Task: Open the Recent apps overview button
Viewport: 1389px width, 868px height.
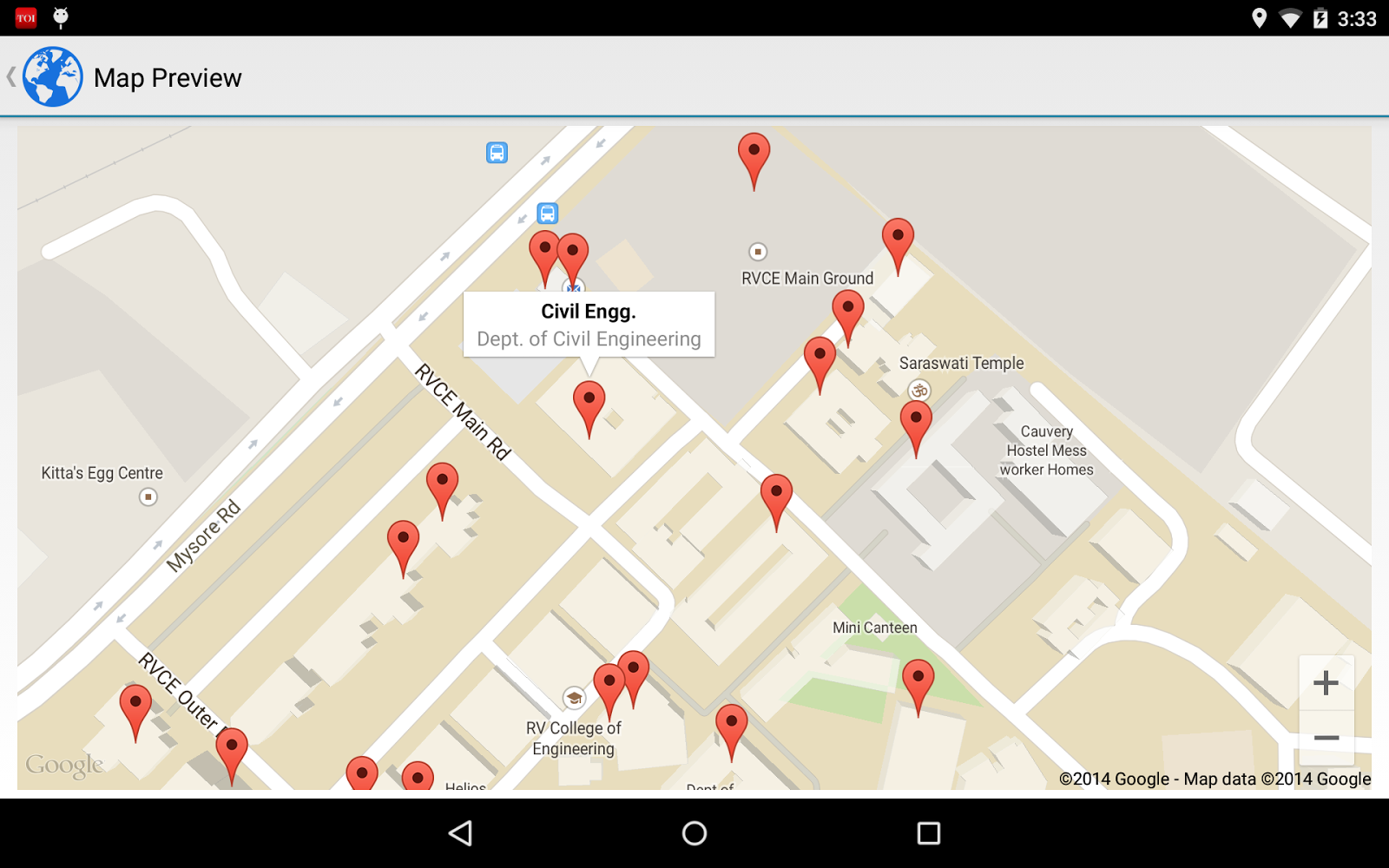Action: click(x=929, y=833)
